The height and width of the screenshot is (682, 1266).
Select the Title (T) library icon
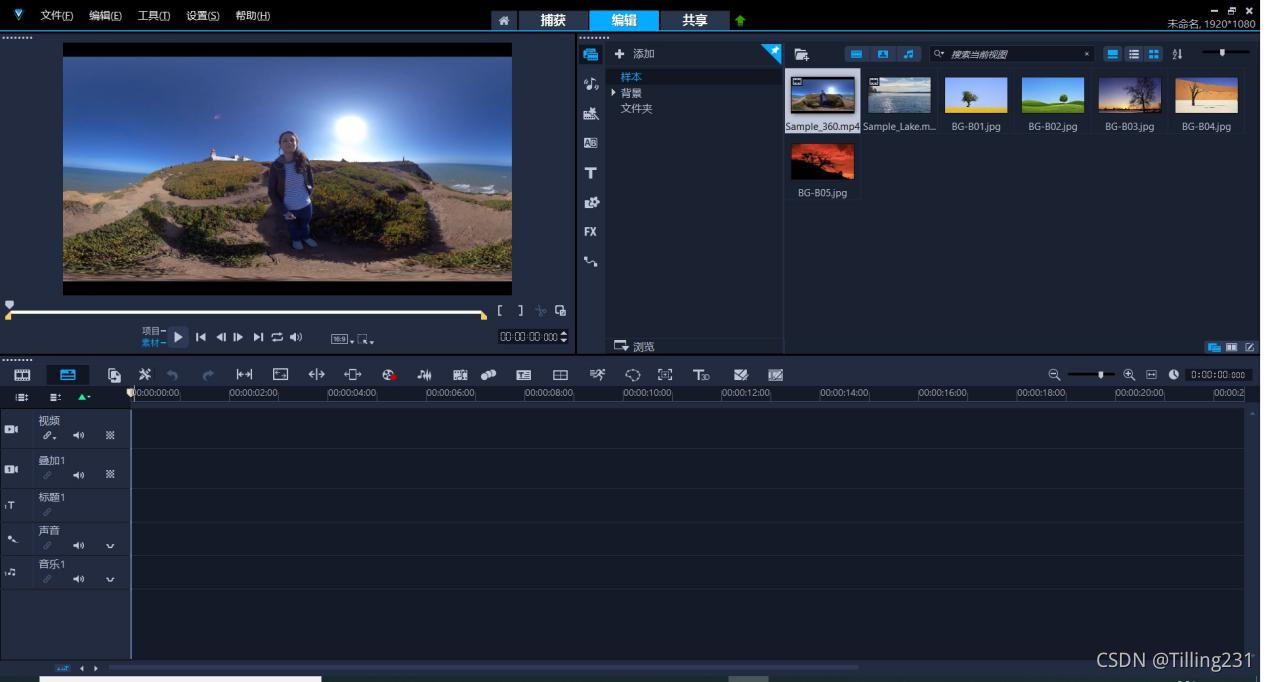590,173
